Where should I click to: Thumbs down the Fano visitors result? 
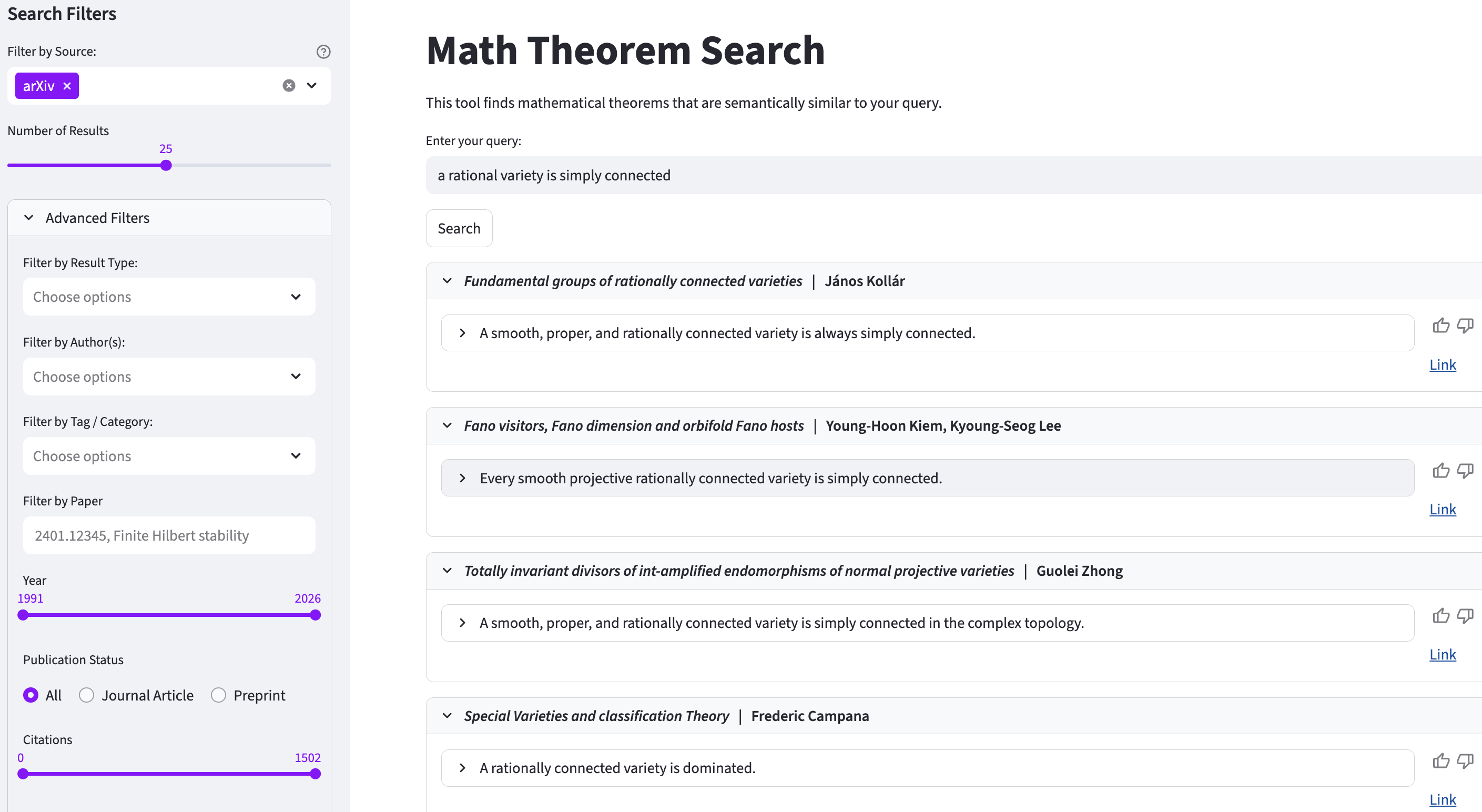[x=1465, y=471]
